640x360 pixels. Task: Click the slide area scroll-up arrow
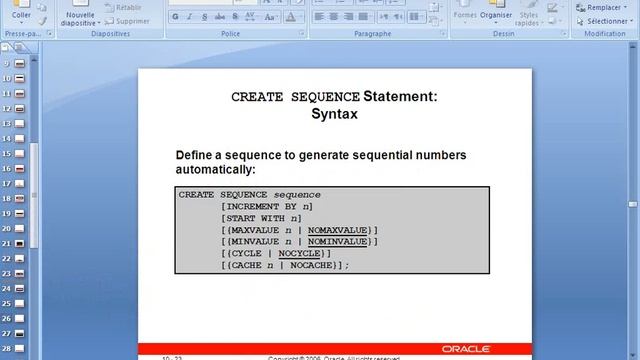click(633, 47)
